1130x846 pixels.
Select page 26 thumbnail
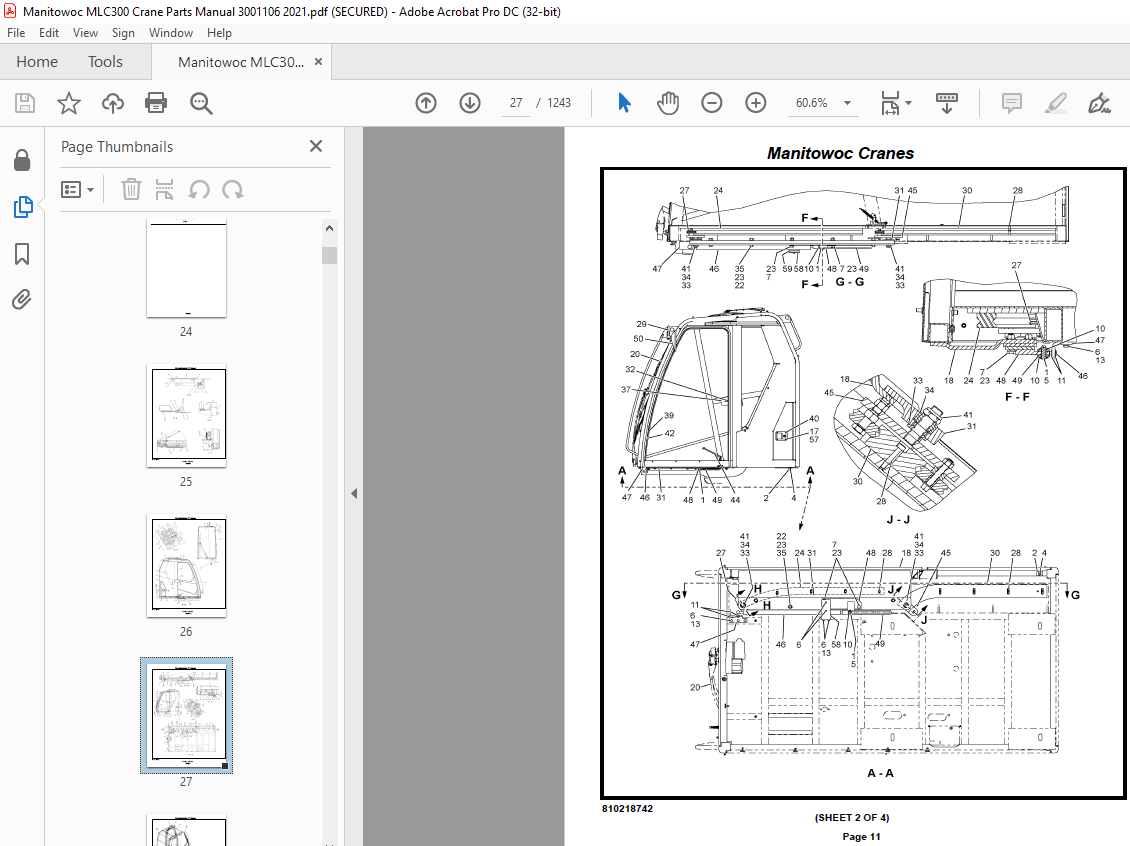tap(186, 566)
